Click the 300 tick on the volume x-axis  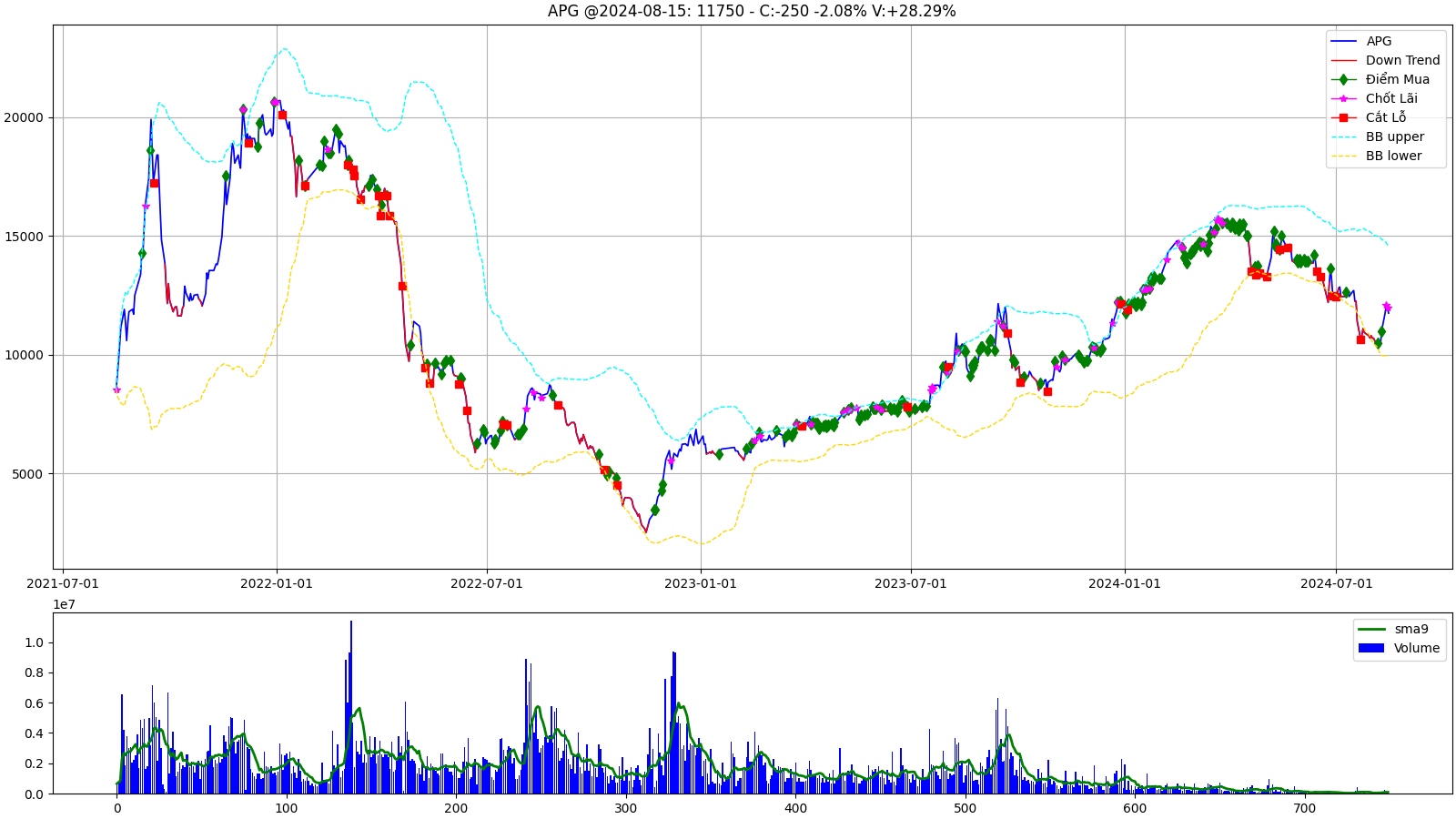pyautogui.click(x=626, y=808)
